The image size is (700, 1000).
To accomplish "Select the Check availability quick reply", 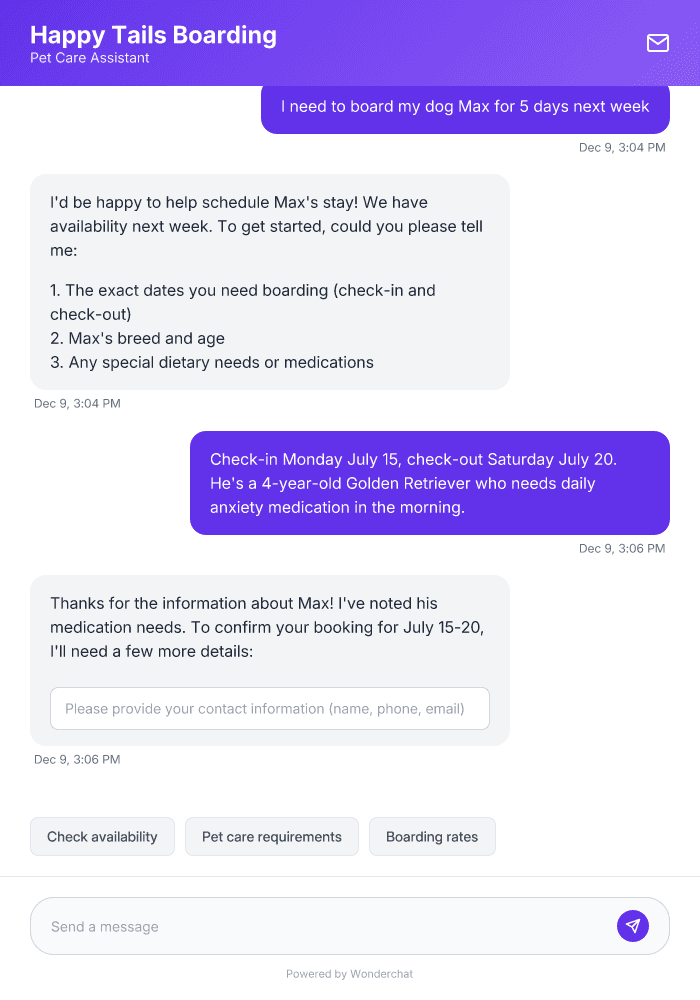I will pyautogui.click(x=102, y=836).
